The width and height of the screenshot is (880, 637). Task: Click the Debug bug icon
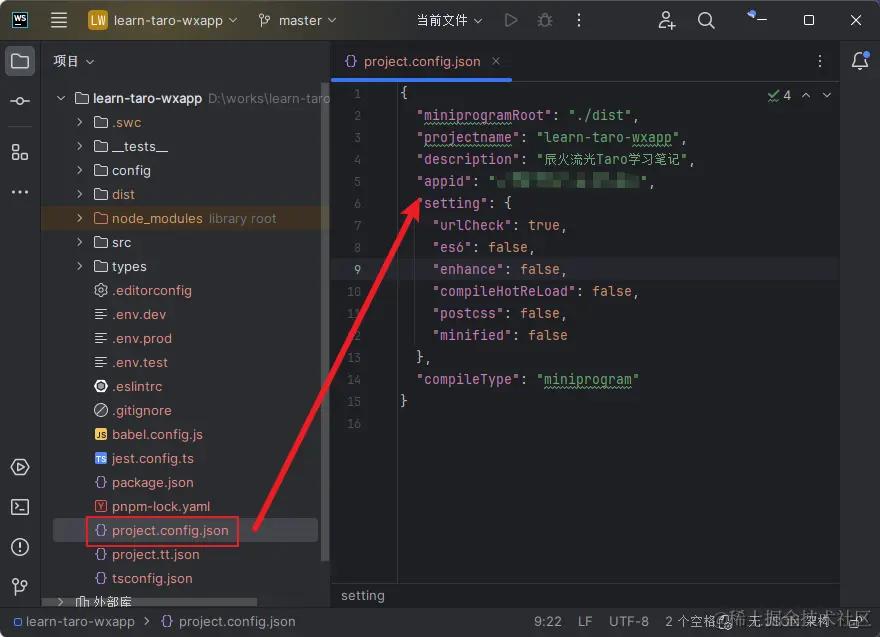pyautogui.click(x=544, y=20)
